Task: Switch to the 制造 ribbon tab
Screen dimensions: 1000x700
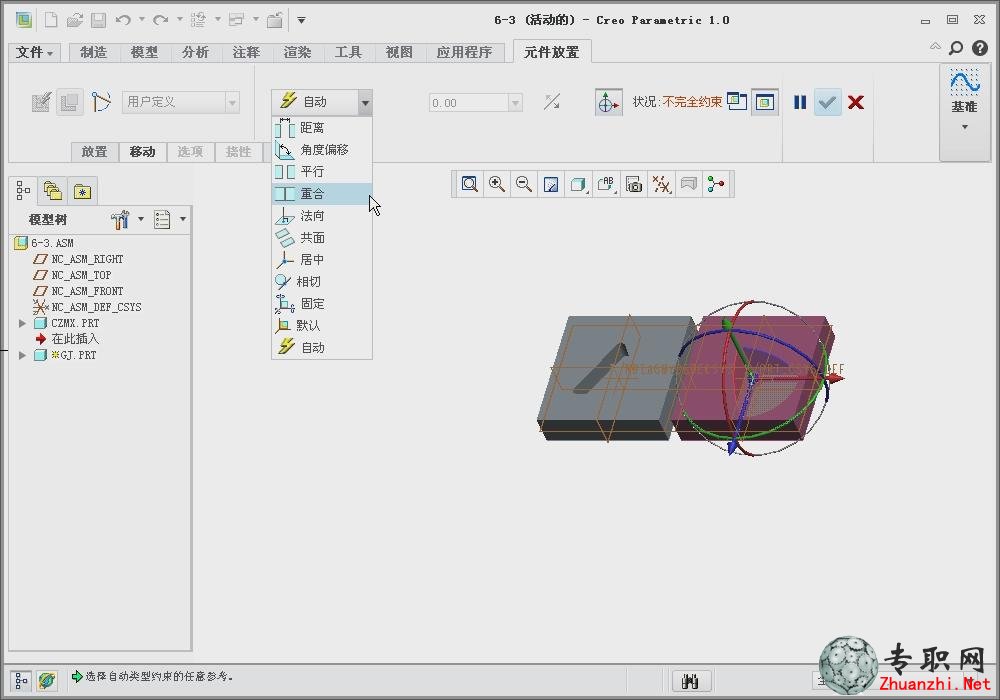Action: pos(94,52)
